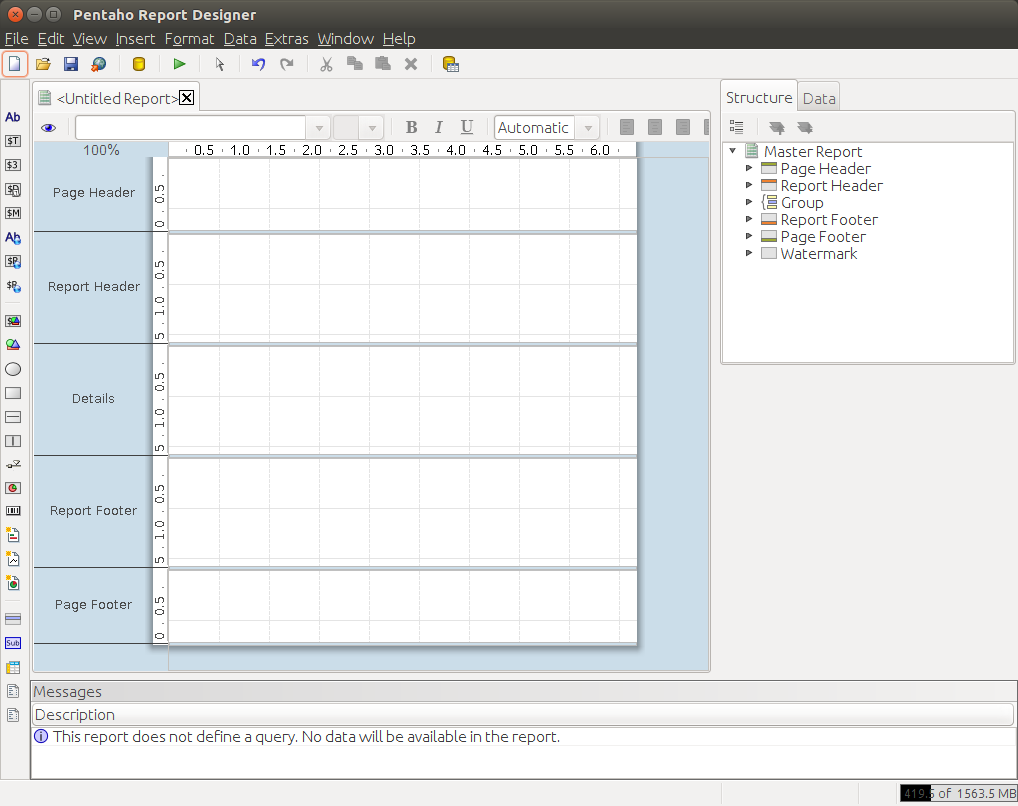
Task: Expand the Watermark tree node
Action: click(x=749, y=253)
